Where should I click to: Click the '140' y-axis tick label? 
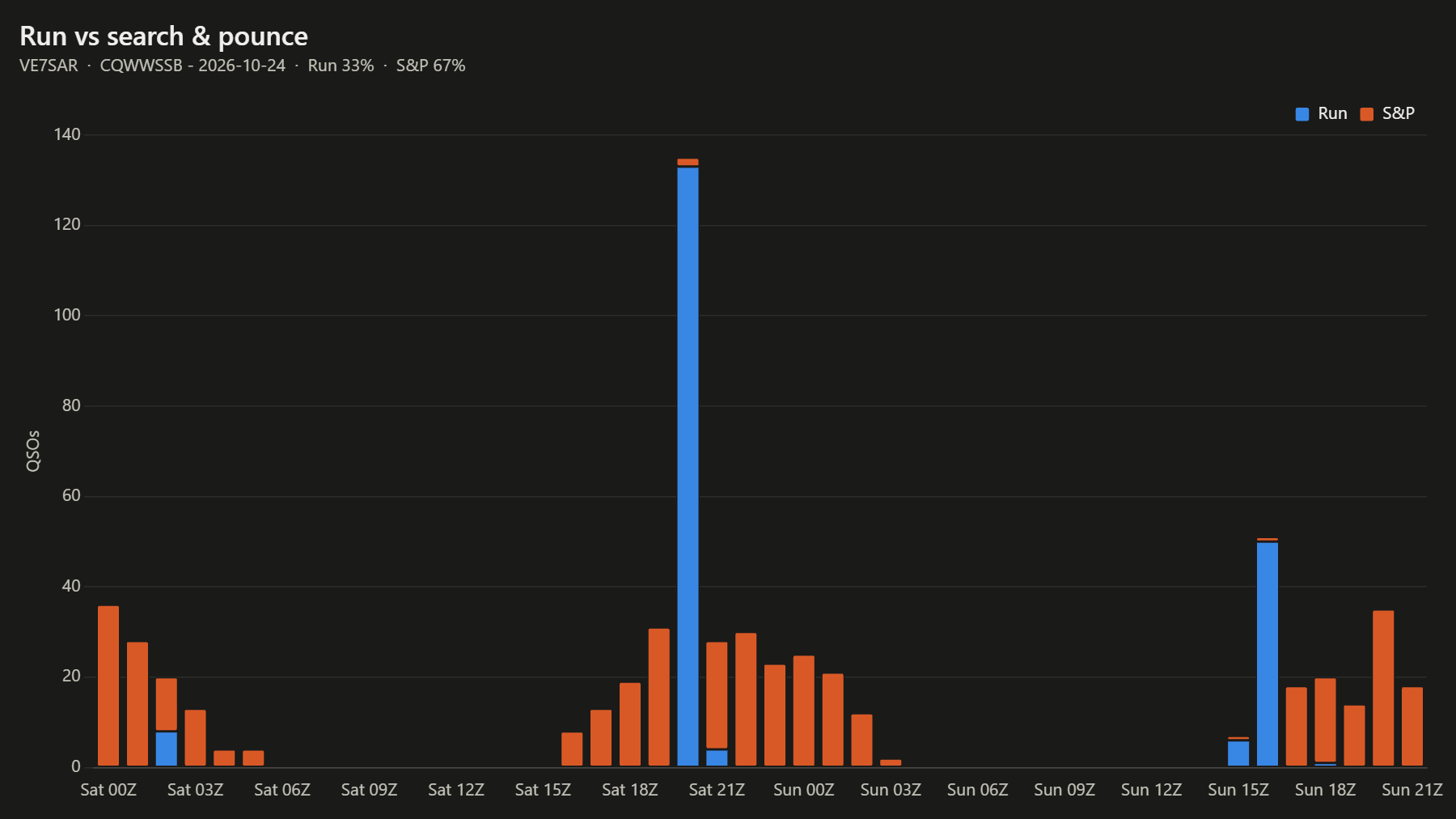(67, 134)
